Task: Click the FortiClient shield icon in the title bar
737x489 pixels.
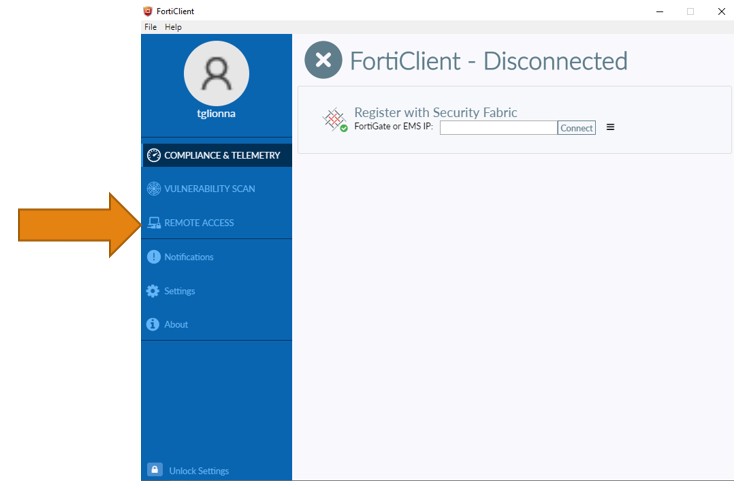Action: [148, 11]
